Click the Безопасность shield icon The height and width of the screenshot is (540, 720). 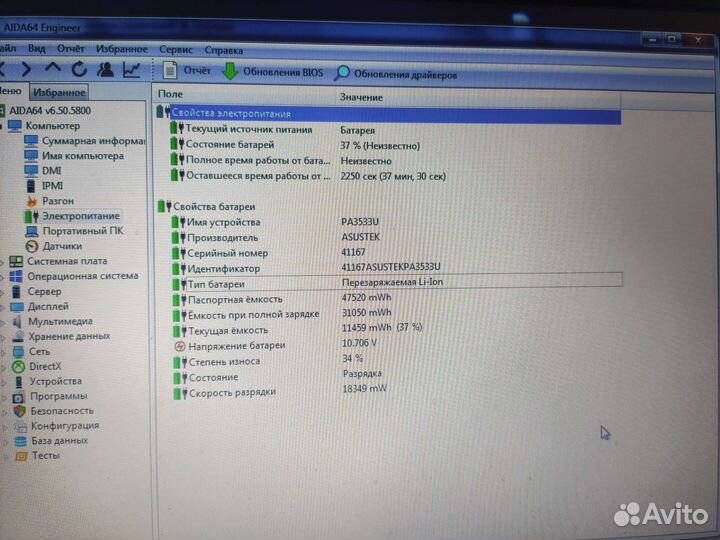pyautogui.click(x=19, y=411)
